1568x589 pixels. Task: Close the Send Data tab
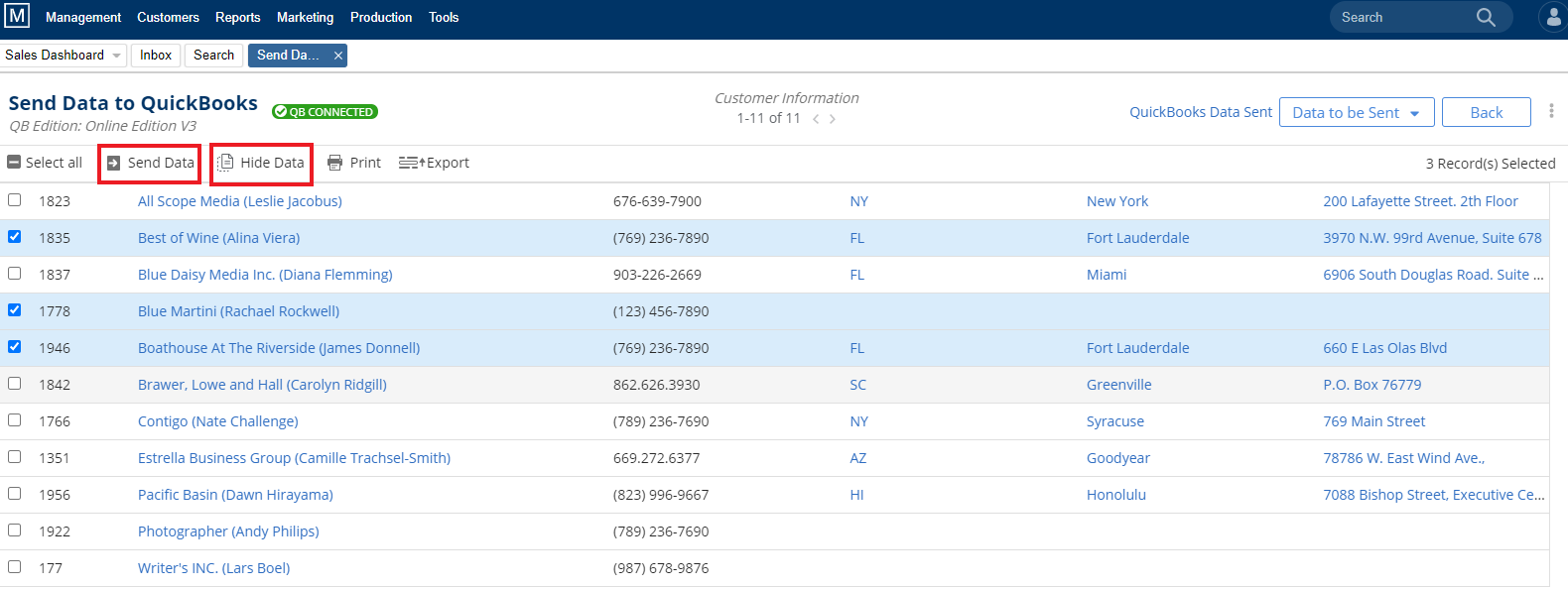pyautogui.click(x=338, y=56)
